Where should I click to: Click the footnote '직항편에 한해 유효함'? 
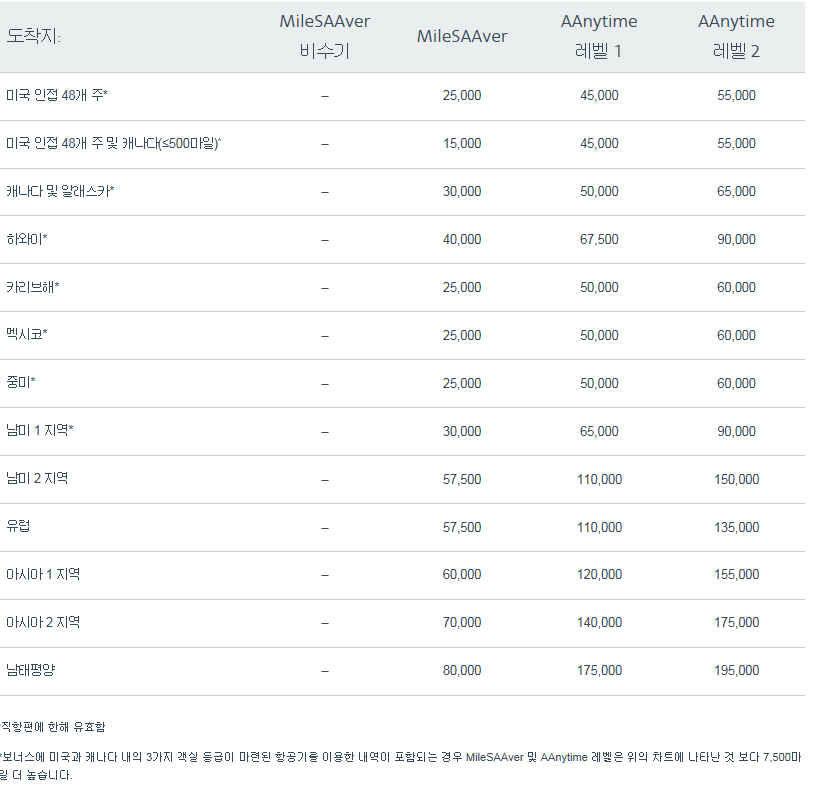(52, 727)
